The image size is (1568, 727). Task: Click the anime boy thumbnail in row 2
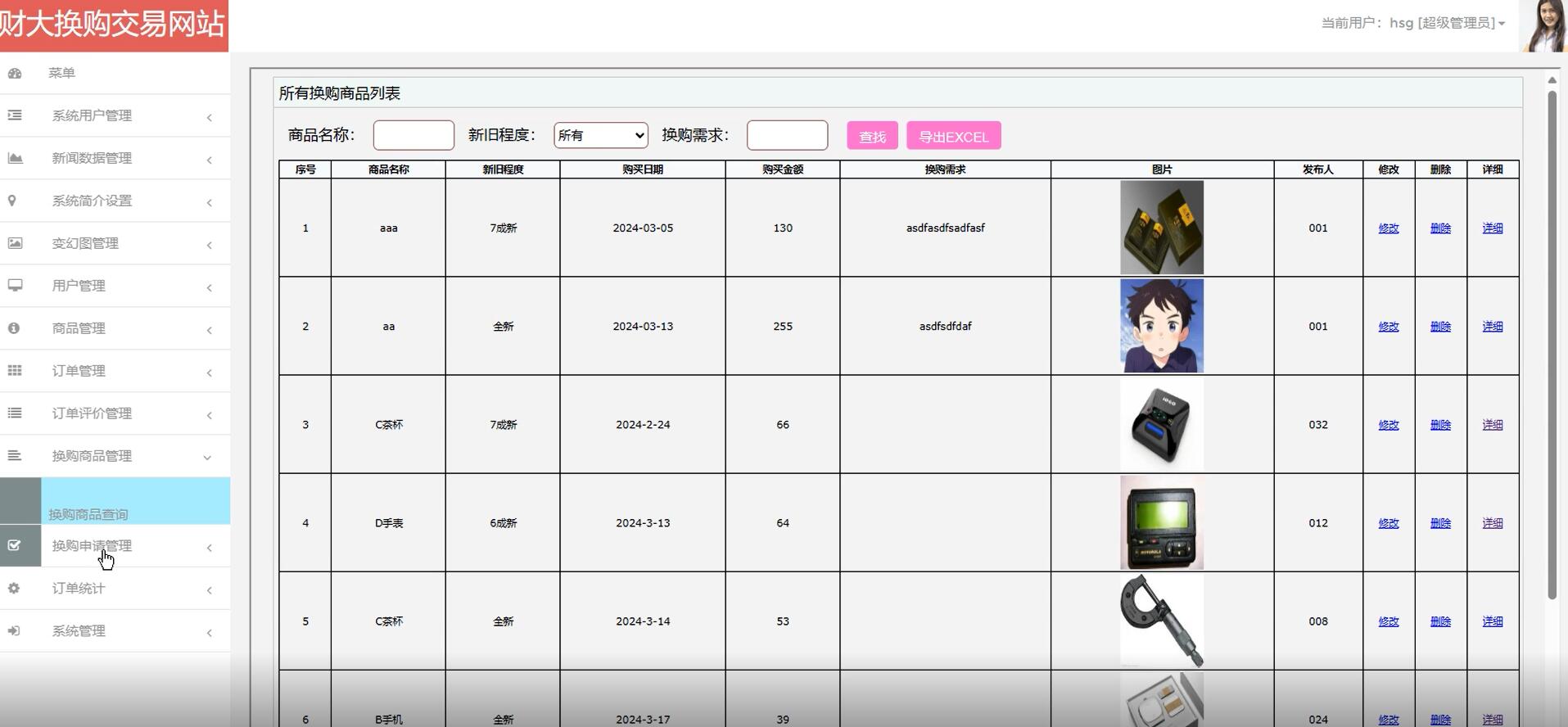[1162, 326]
